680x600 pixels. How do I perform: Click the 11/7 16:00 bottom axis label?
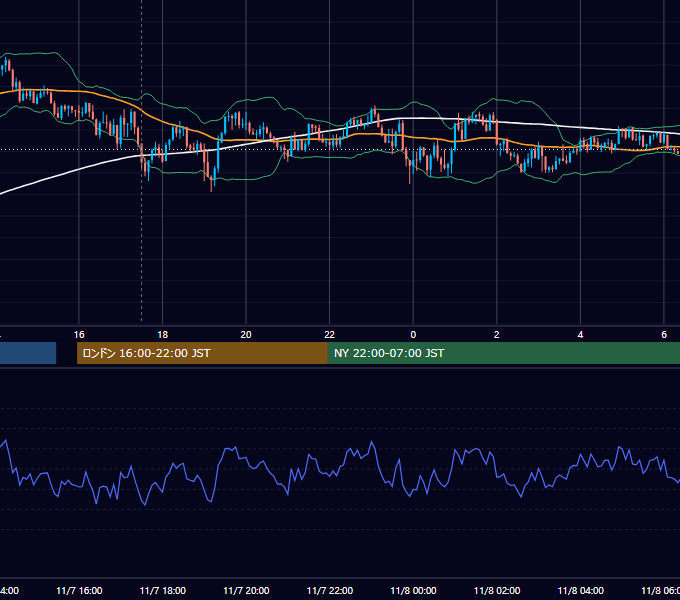pos(79,591)
